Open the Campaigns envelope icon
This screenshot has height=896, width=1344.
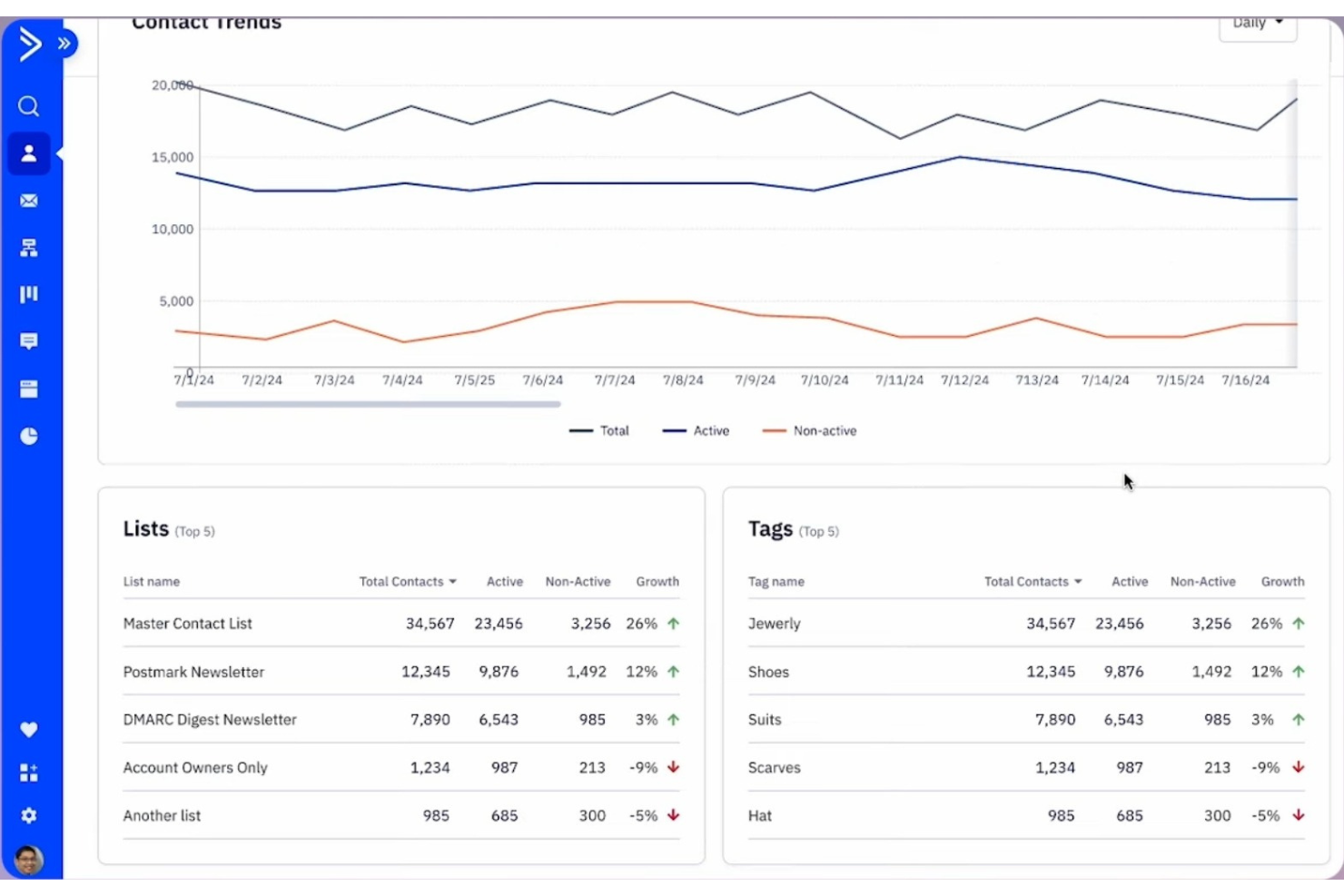tap(28, 200)
